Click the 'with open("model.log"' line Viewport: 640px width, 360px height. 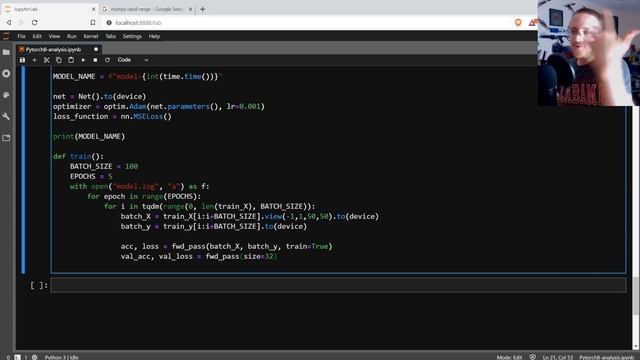point(140,186)
